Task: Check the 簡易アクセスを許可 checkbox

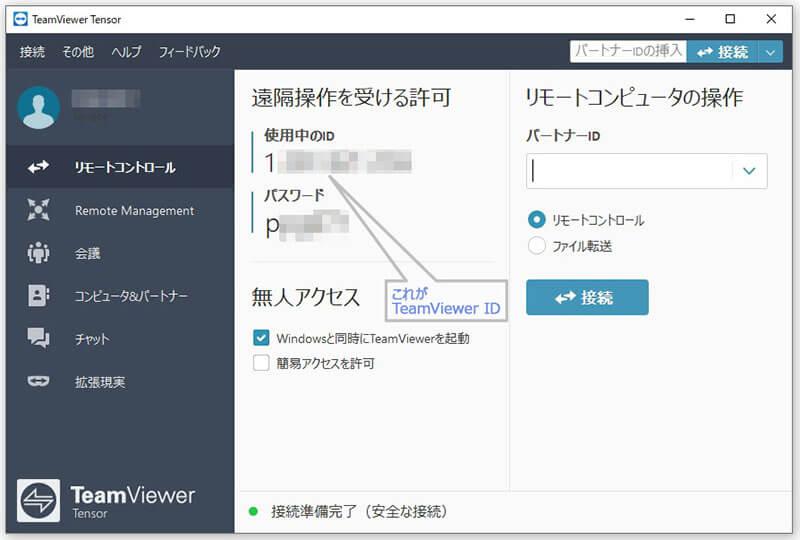Action: 261,363
